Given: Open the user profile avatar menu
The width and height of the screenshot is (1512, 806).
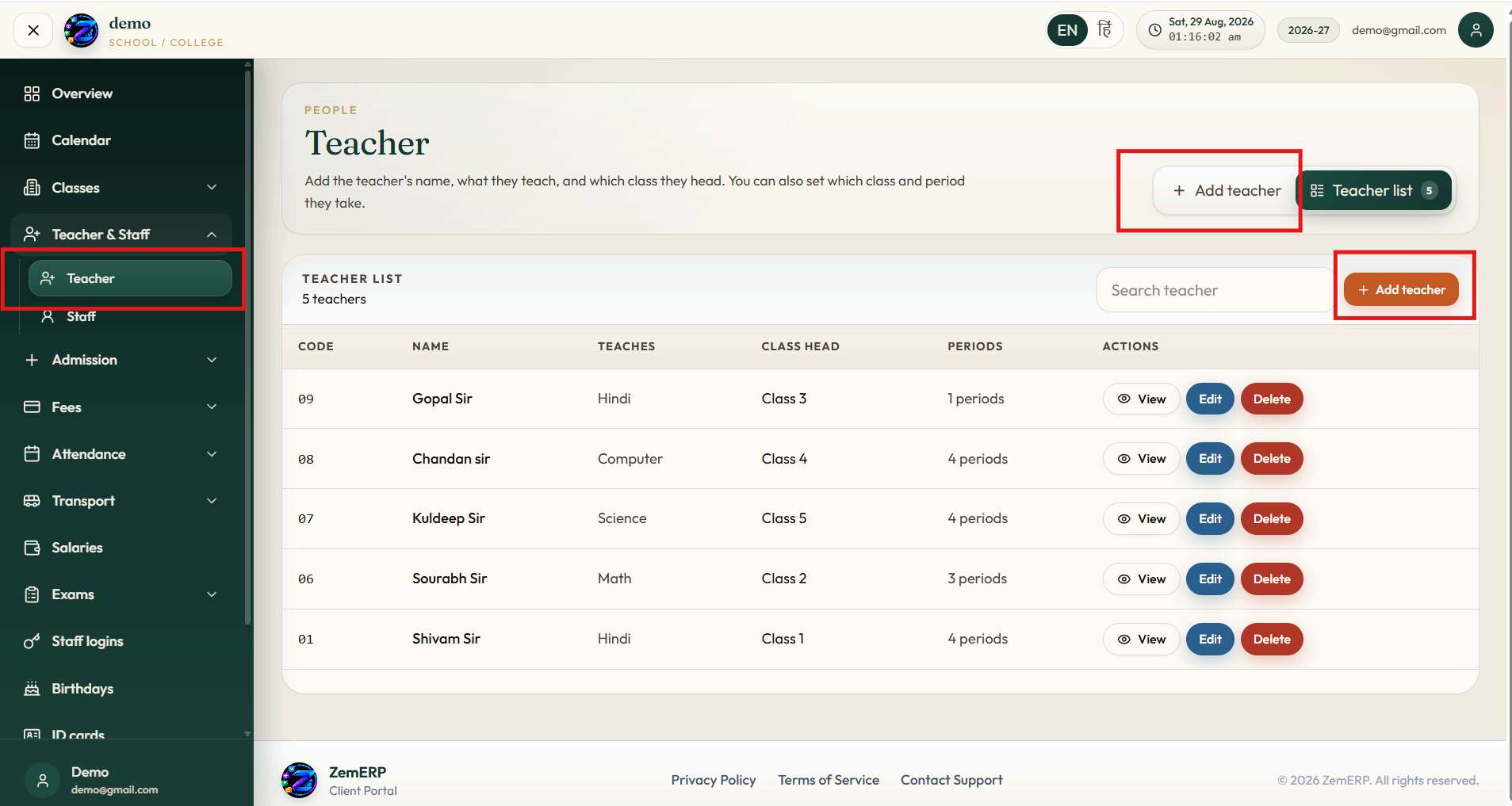Looking at the screenshot, I should click(x=1476, y=30).
